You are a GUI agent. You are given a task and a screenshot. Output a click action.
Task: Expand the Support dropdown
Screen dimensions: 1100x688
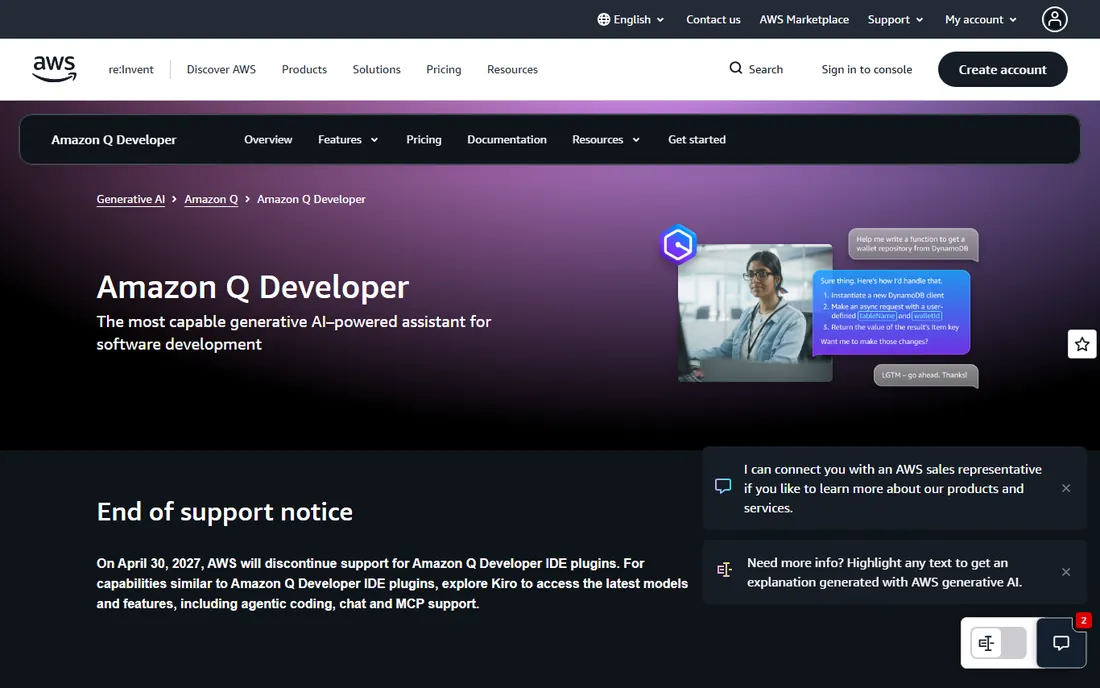895,20
